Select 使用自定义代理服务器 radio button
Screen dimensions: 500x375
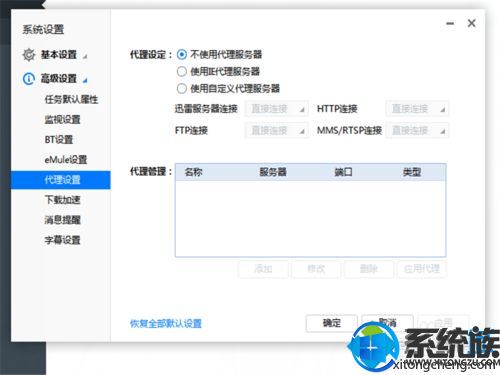click(182, 89)
